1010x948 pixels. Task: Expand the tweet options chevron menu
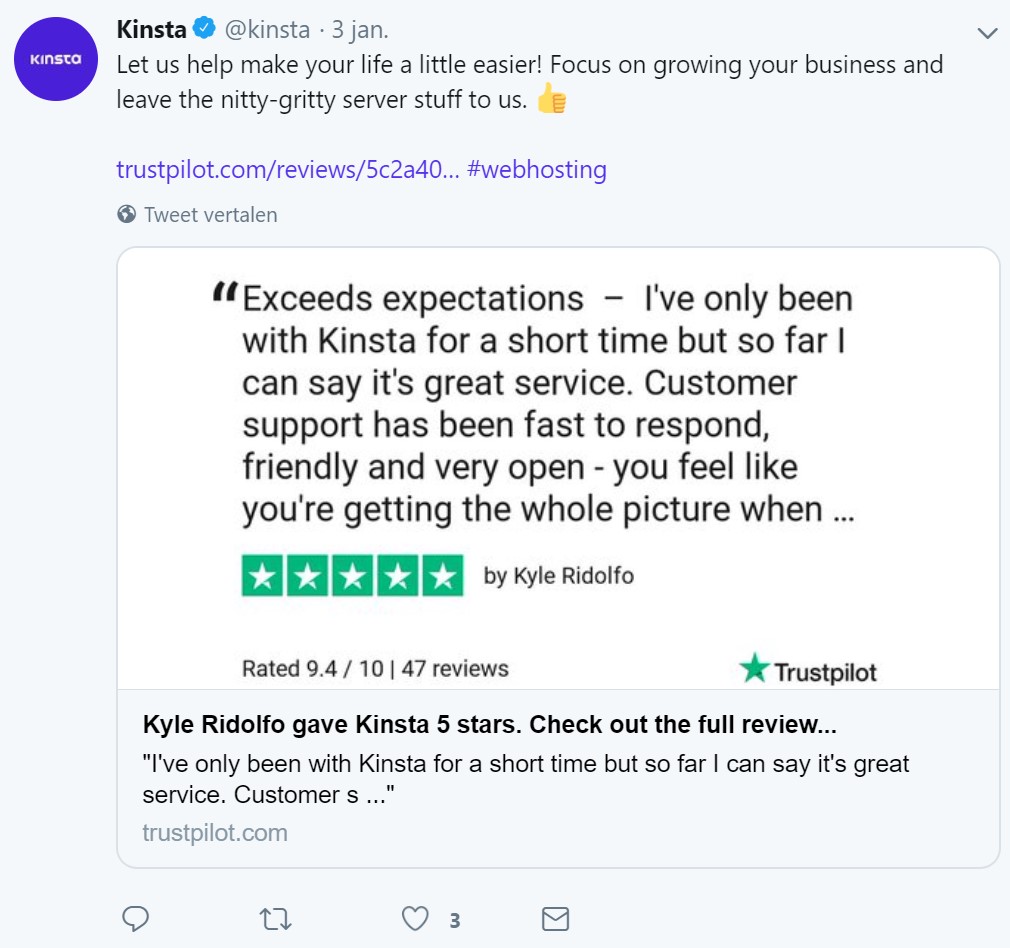pos(987,33)
